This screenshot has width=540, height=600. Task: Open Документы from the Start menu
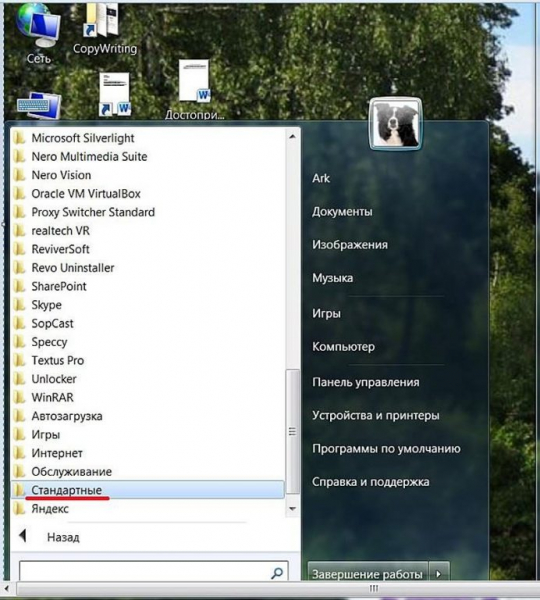click(x=342, y=212)
